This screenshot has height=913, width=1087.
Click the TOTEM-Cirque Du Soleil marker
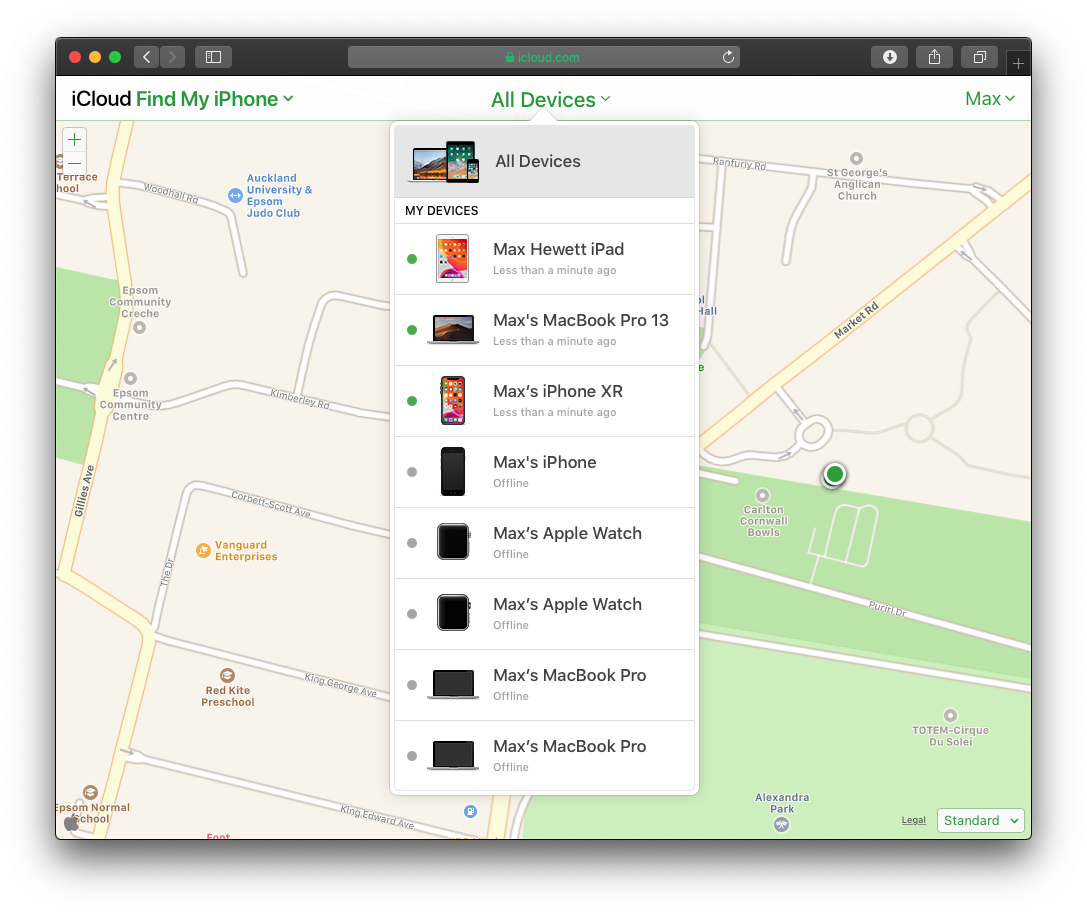[x=950, y=715]
